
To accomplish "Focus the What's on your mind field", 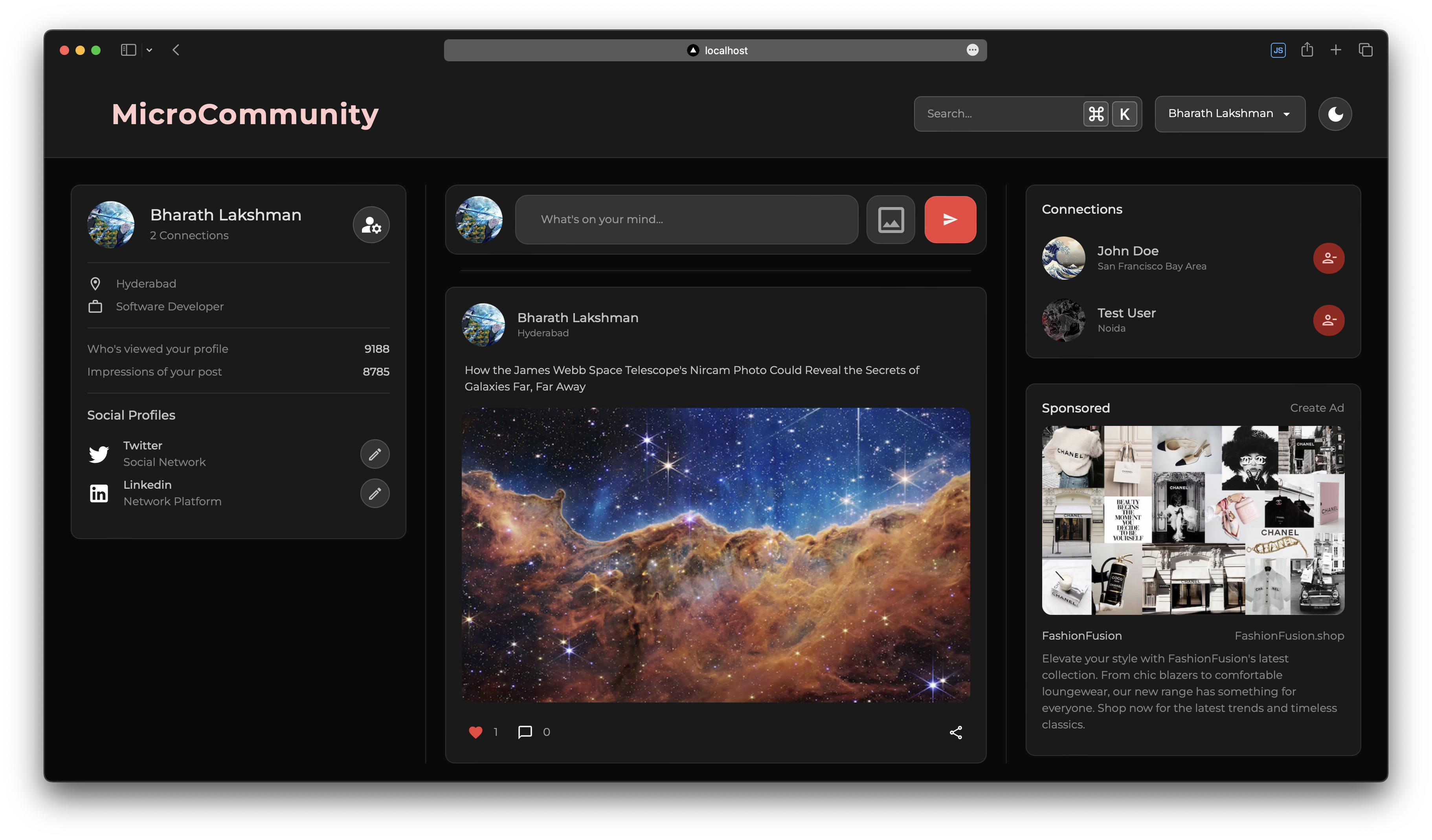I will point(687,220).
